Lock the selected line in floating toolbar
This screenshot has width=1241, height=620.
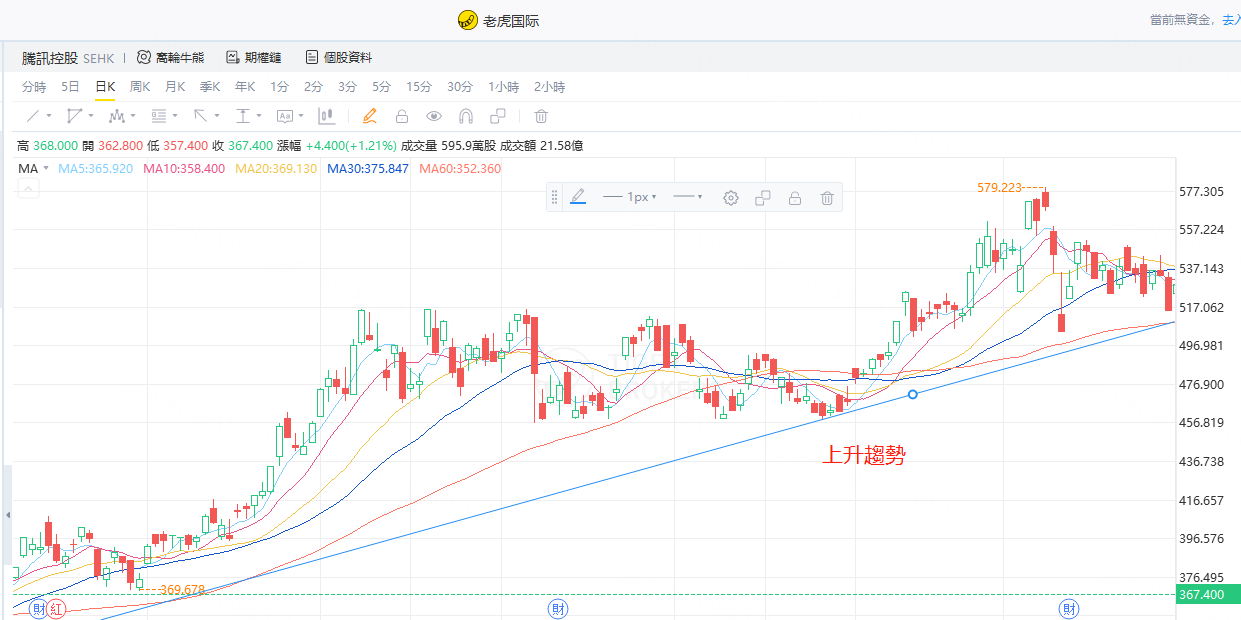pyautogui.click(x=795, y=198)
